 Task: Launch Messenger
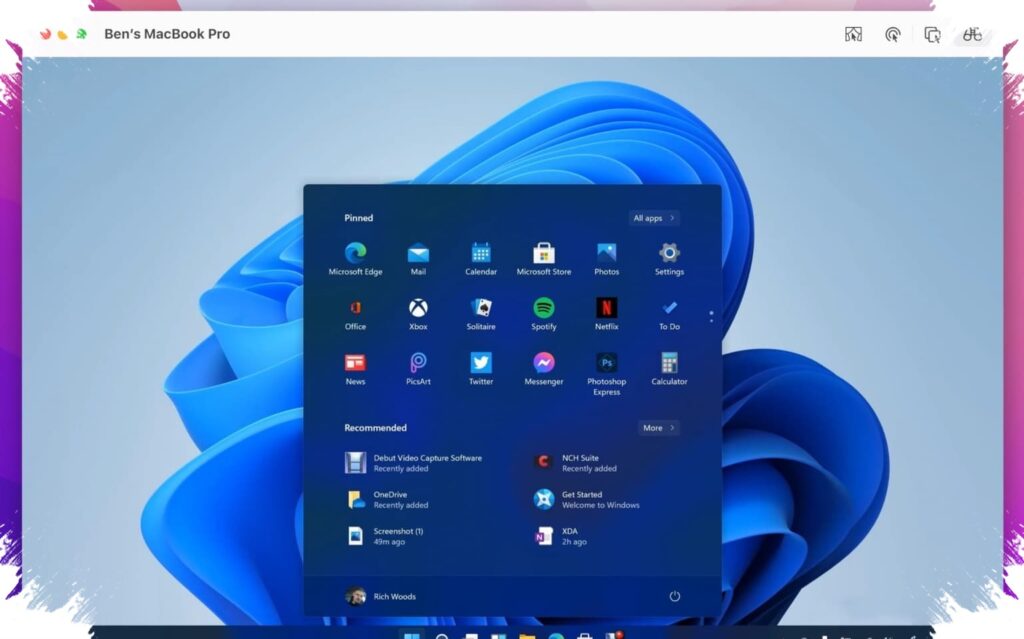(543, 369)
